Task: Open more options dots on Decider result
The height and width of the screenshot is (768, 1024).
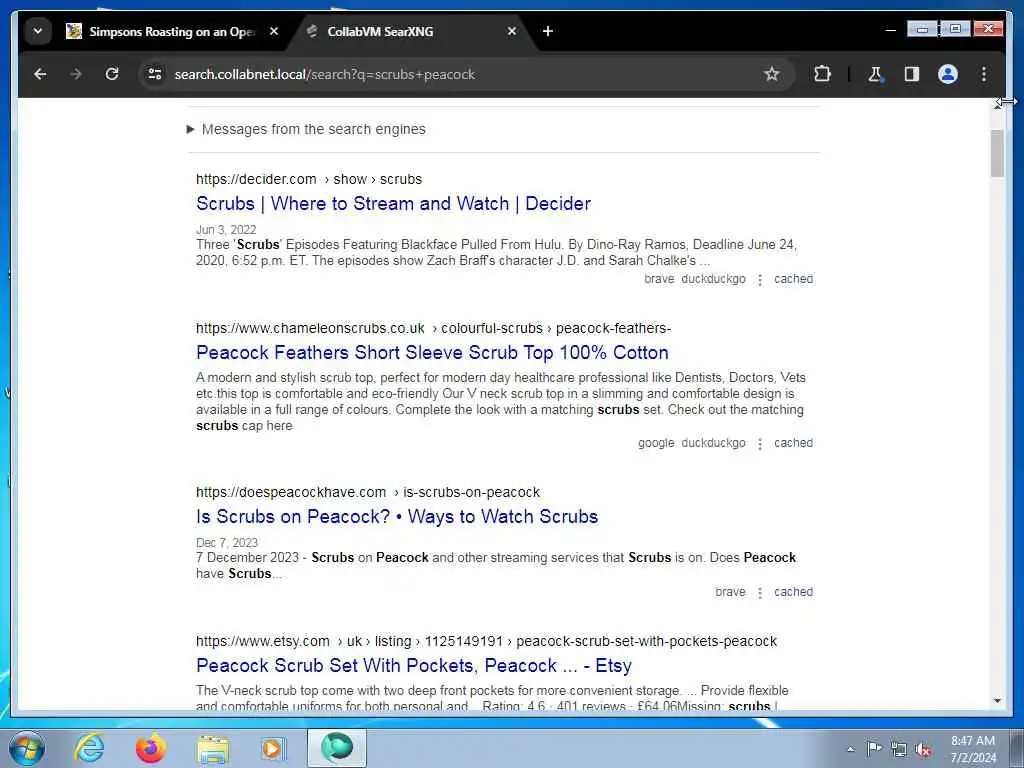Action: [760, 280]
